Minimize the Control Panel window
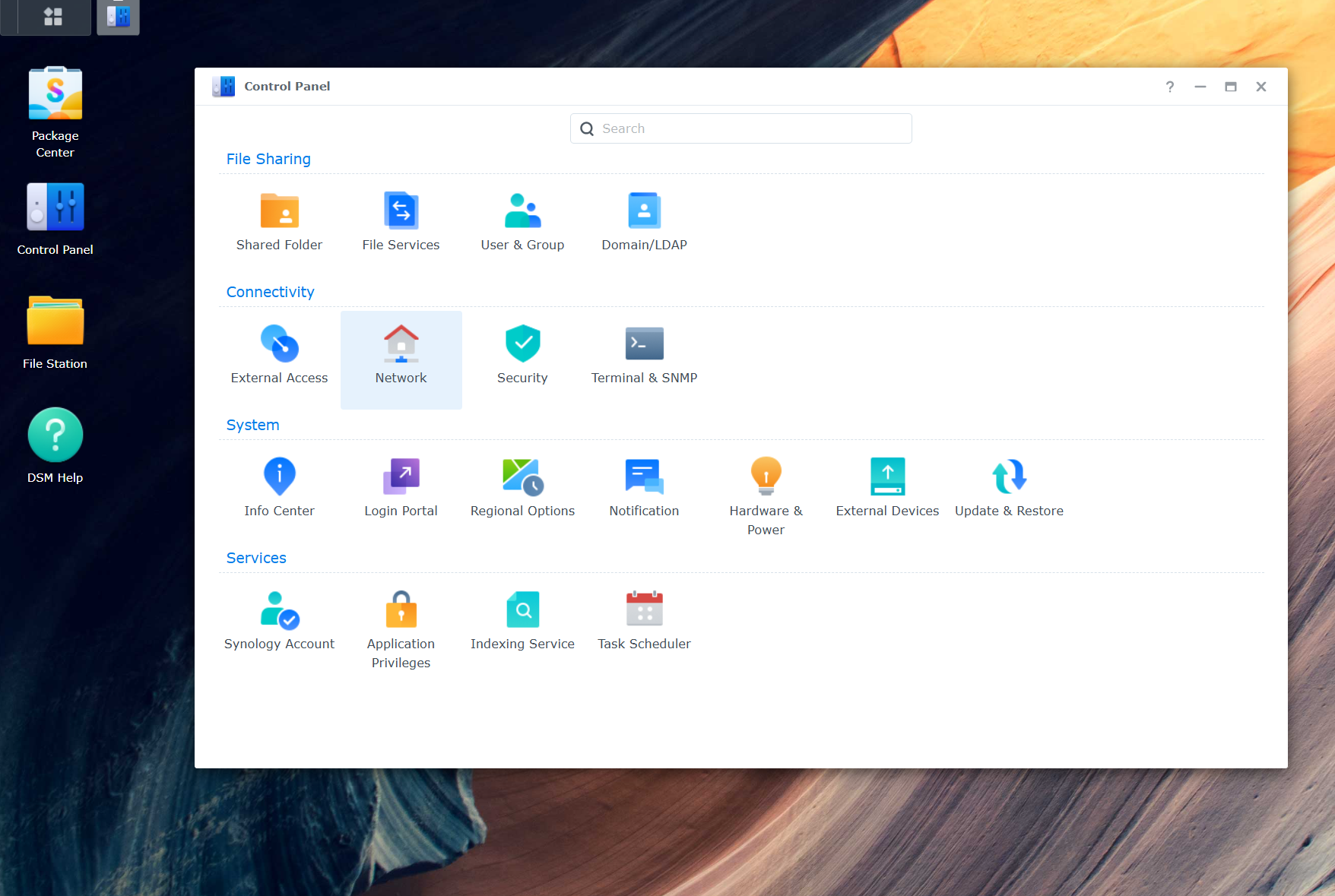Image resolution: width=1335 pixels, height=896 pixels. coord(1200,87)
